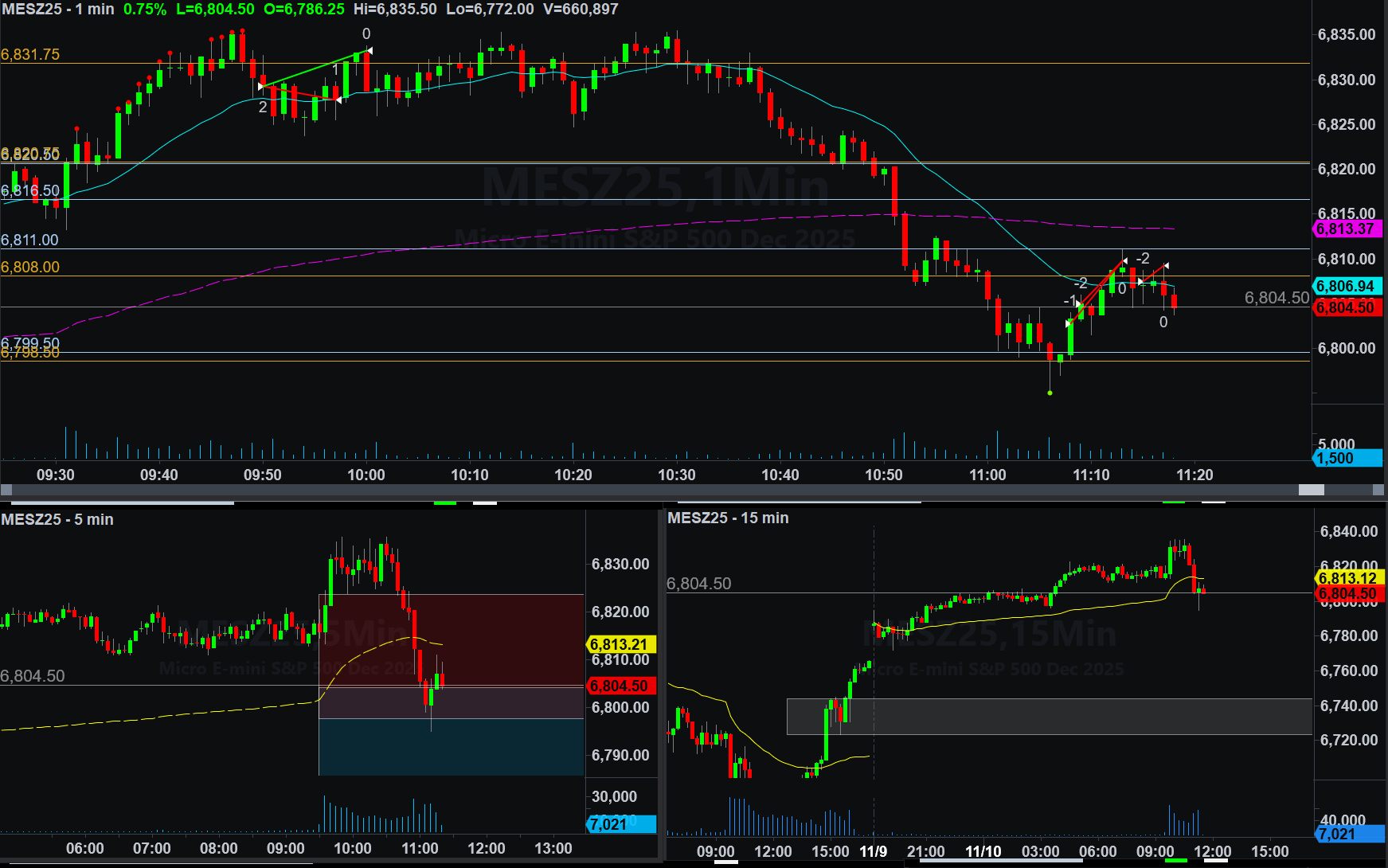Select the MESZ25 - 5 min chart title
The width and height of the screenshot is (1388, 868).
coord(57,519)
